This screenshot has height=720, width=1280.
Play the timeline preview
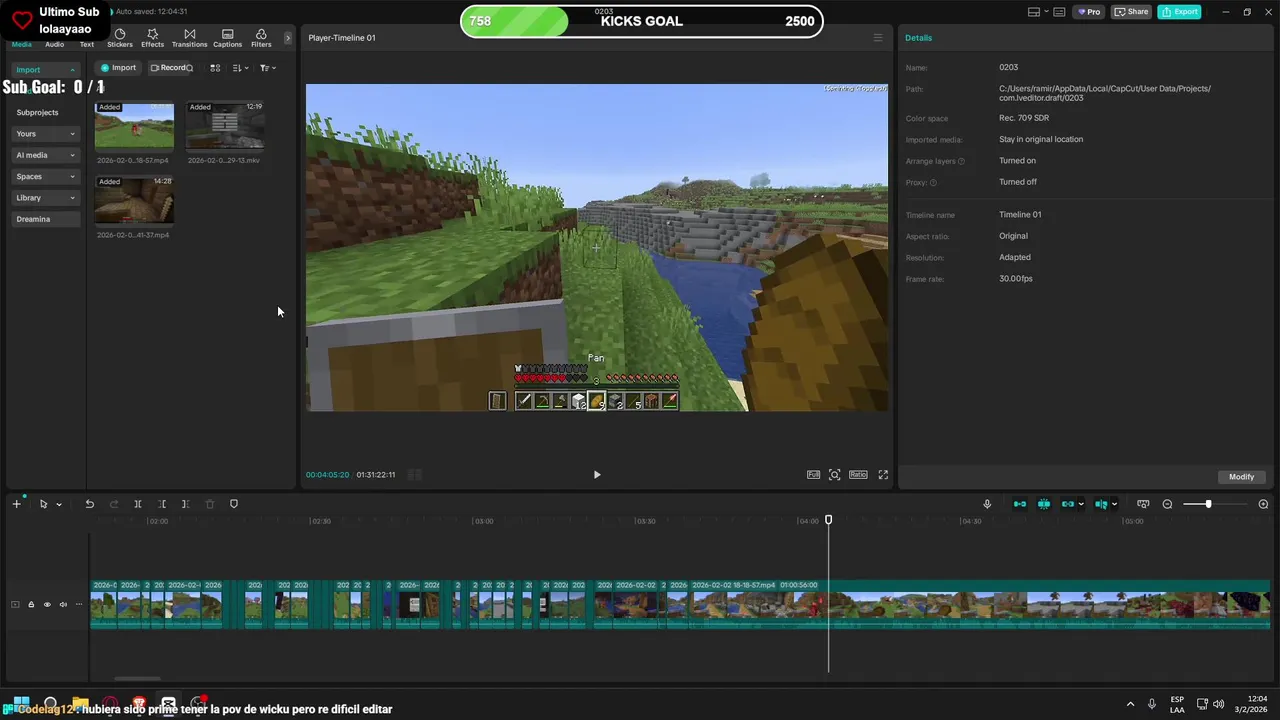597,475
